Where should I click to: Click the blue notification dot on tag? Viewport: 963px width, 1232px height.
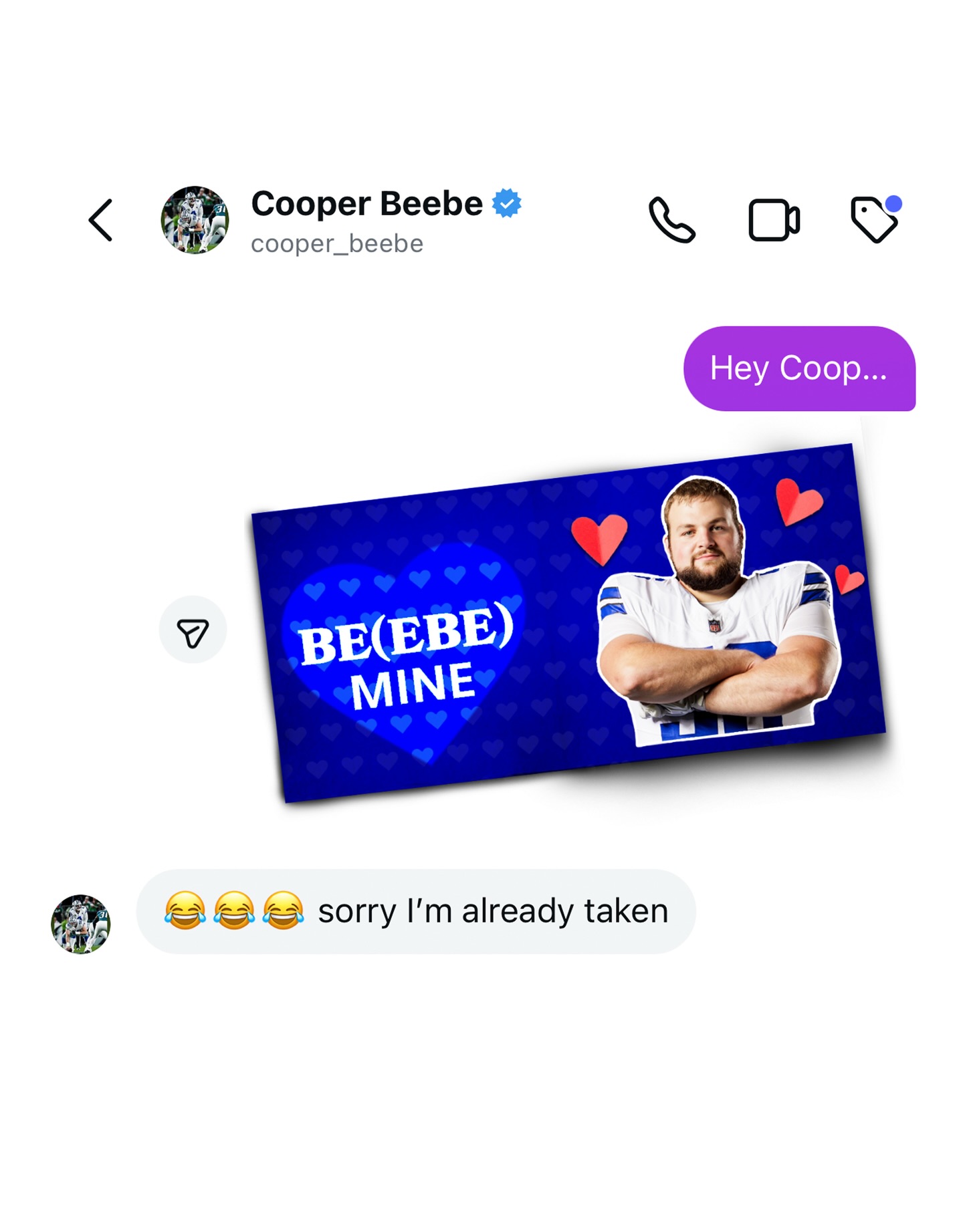893,203
